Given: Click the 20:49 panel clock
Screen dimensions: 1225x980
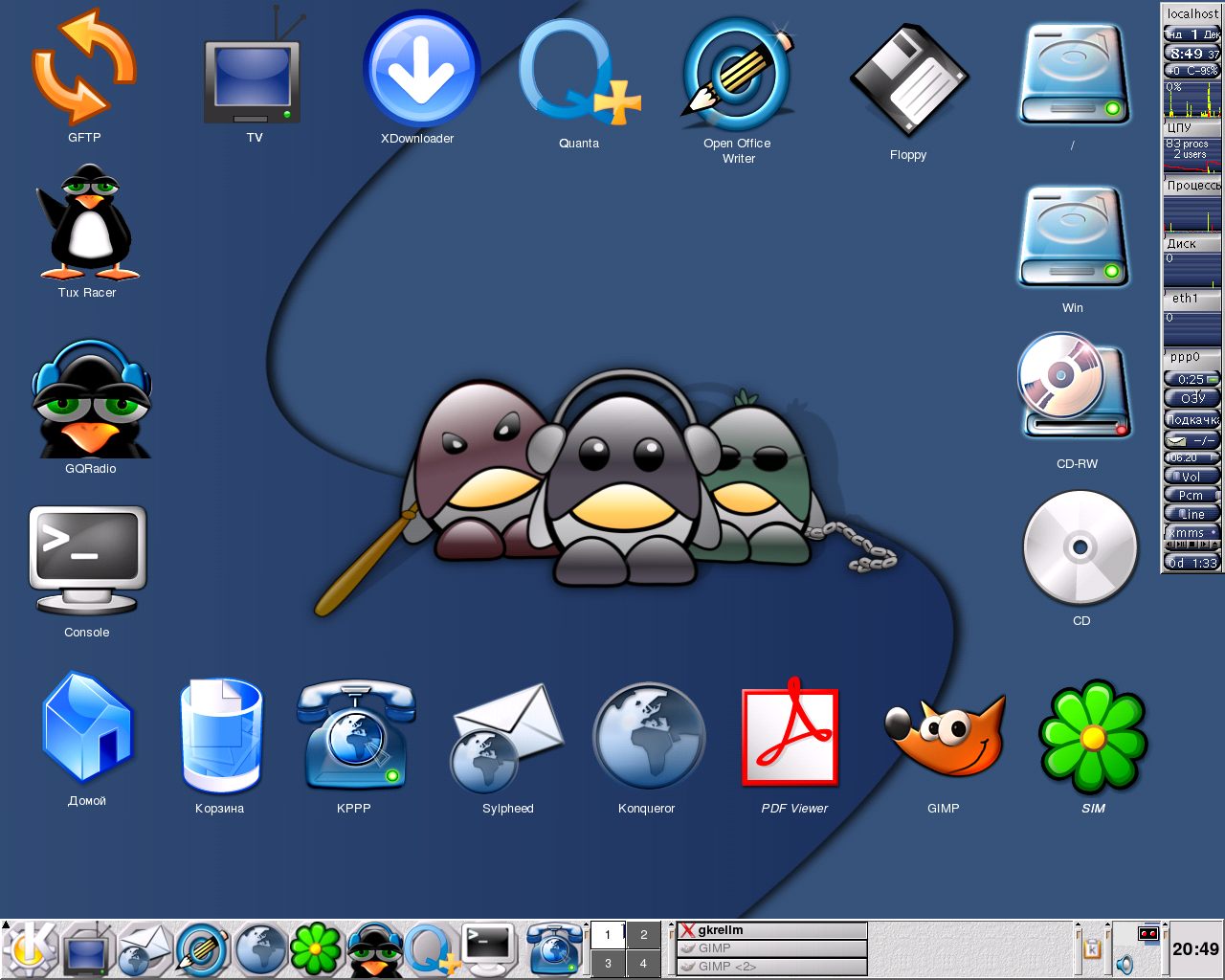Looking at the screenshot, I should (1196, 949).
